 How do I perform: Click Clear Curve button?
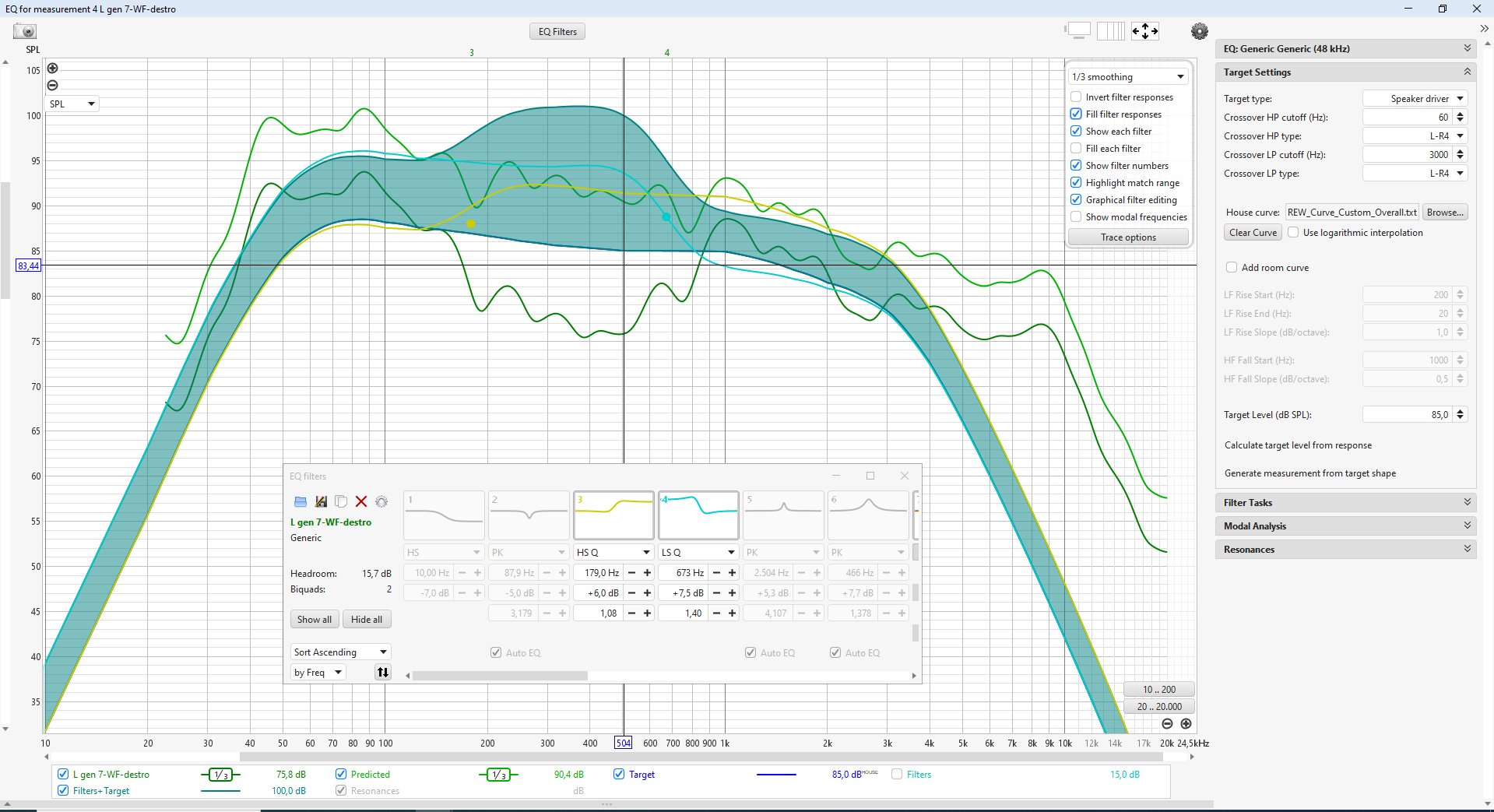click(x=1253, y=232)
